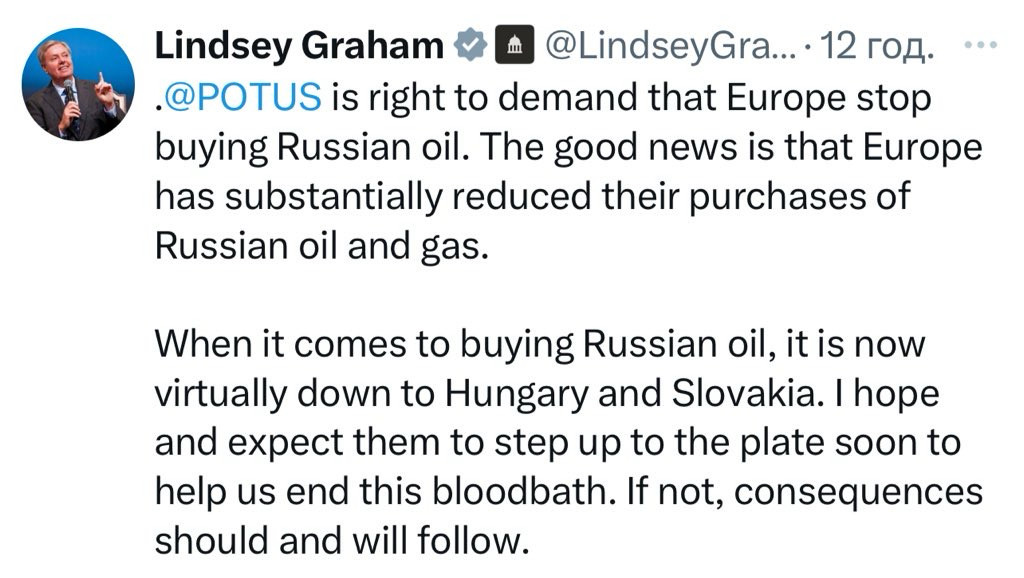Open the @POTUS mention link
1024x578 pixels.
242,97
